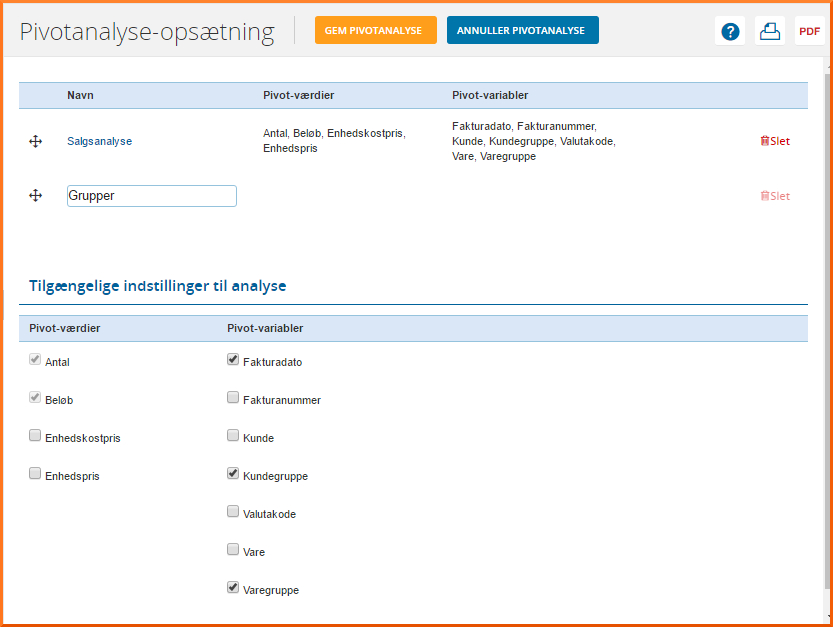Click Slet on the Grupper row
The width and height of the screenshot is (833, 627).
[x=774, y=195]
